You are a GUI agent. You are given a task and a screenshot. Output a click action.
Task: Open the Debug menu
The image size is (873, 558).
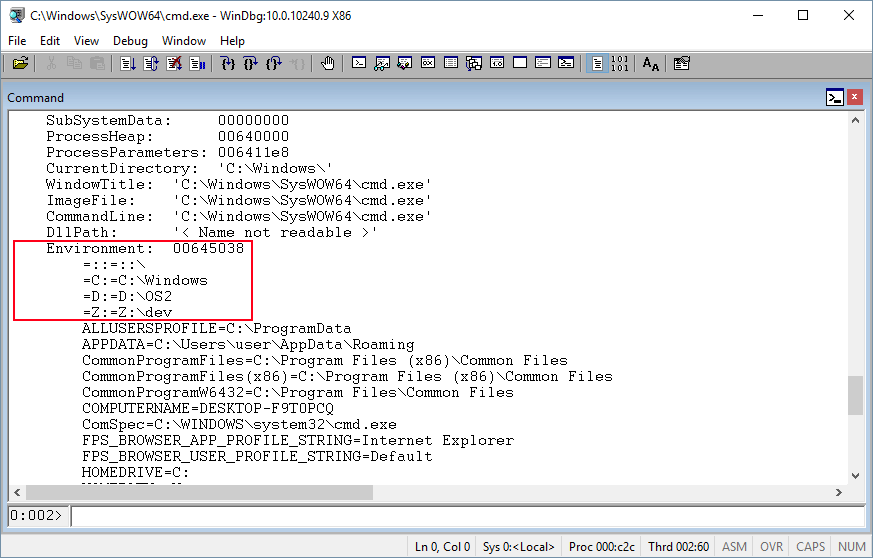[130, 41]
